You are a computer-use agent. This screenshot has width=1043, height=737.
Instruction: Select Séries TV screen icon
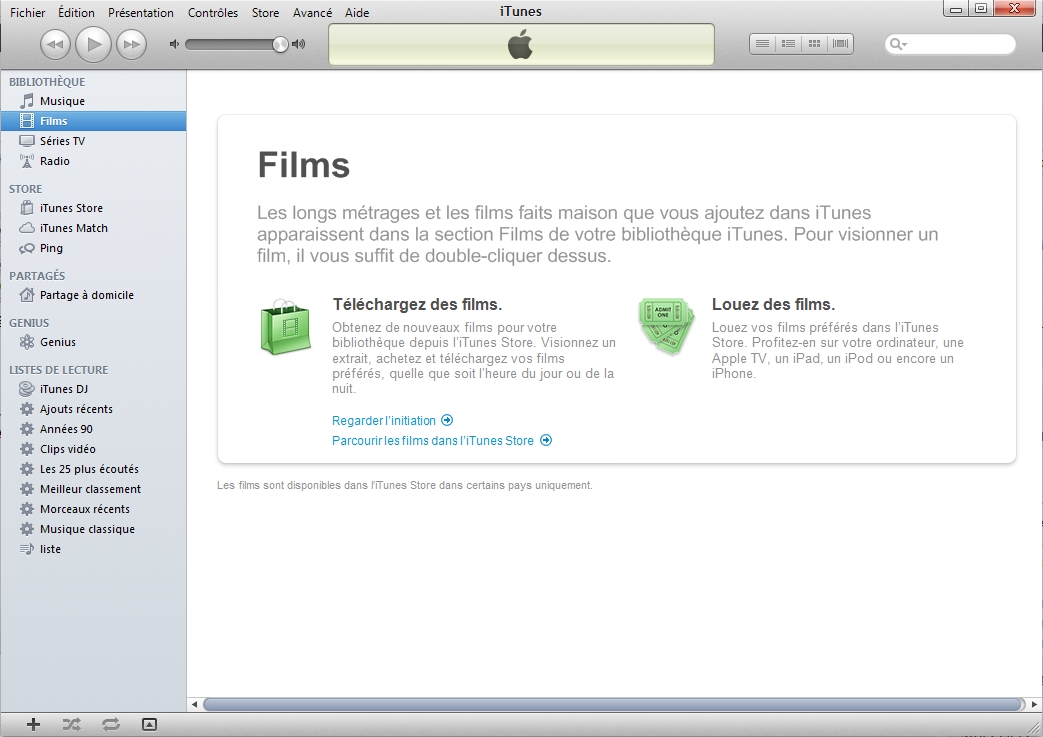(27, 141)
